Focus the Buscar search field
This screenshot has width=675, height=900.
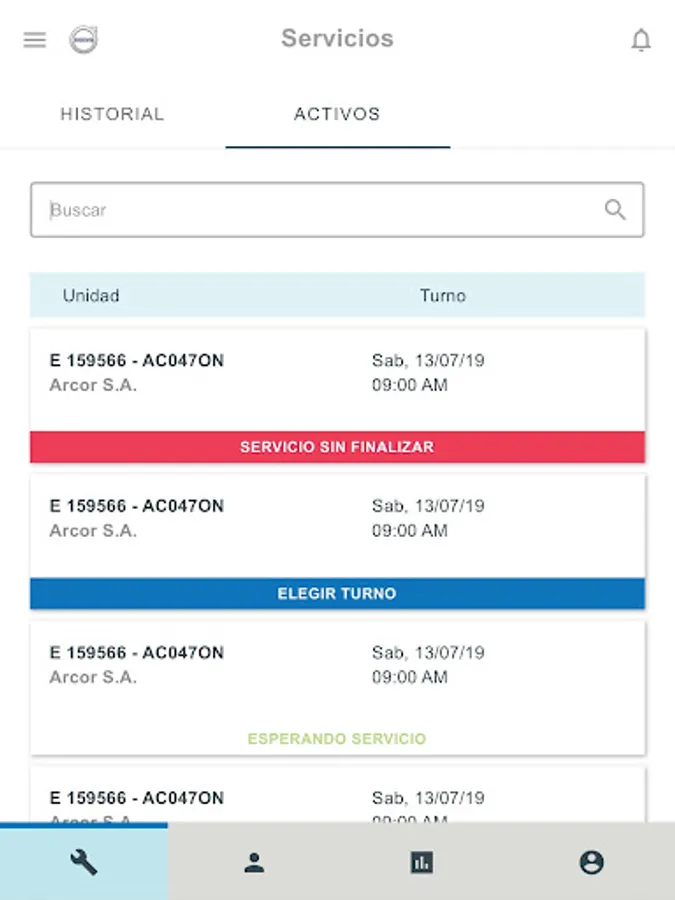[x=320, y=210]
